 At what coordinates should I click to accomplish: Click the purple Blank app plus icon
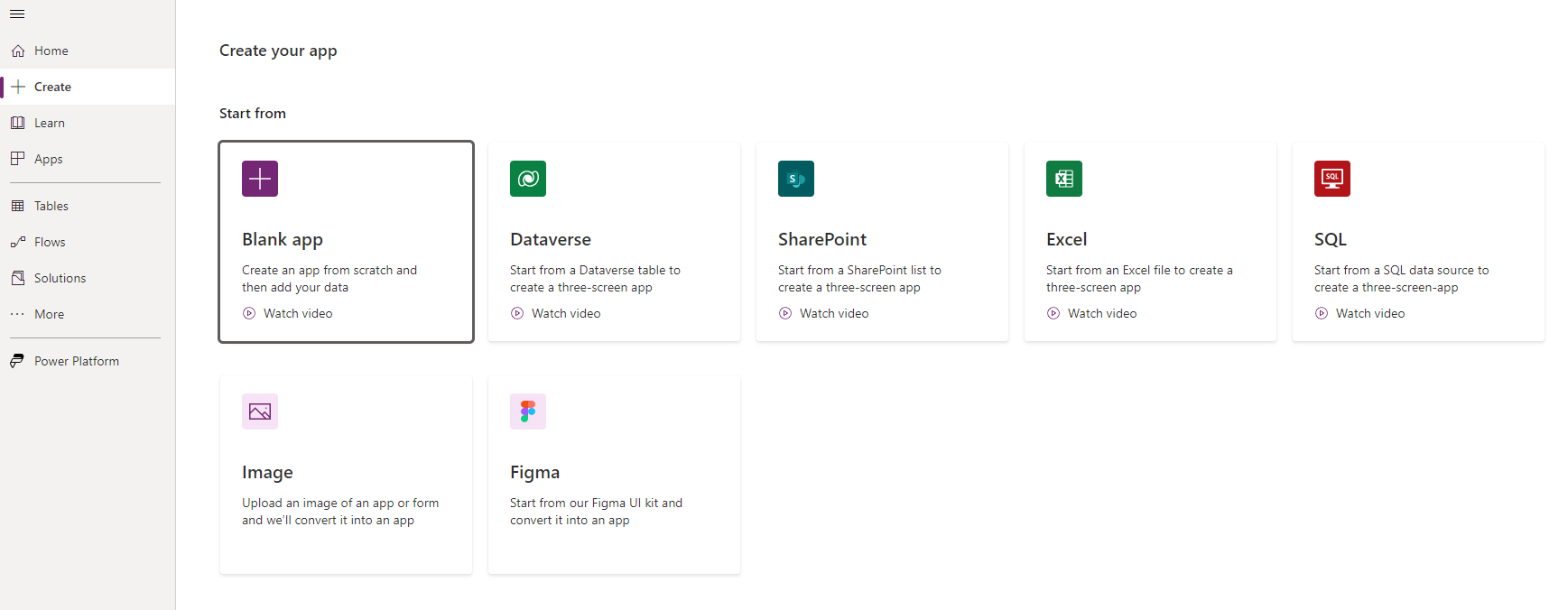260,179
